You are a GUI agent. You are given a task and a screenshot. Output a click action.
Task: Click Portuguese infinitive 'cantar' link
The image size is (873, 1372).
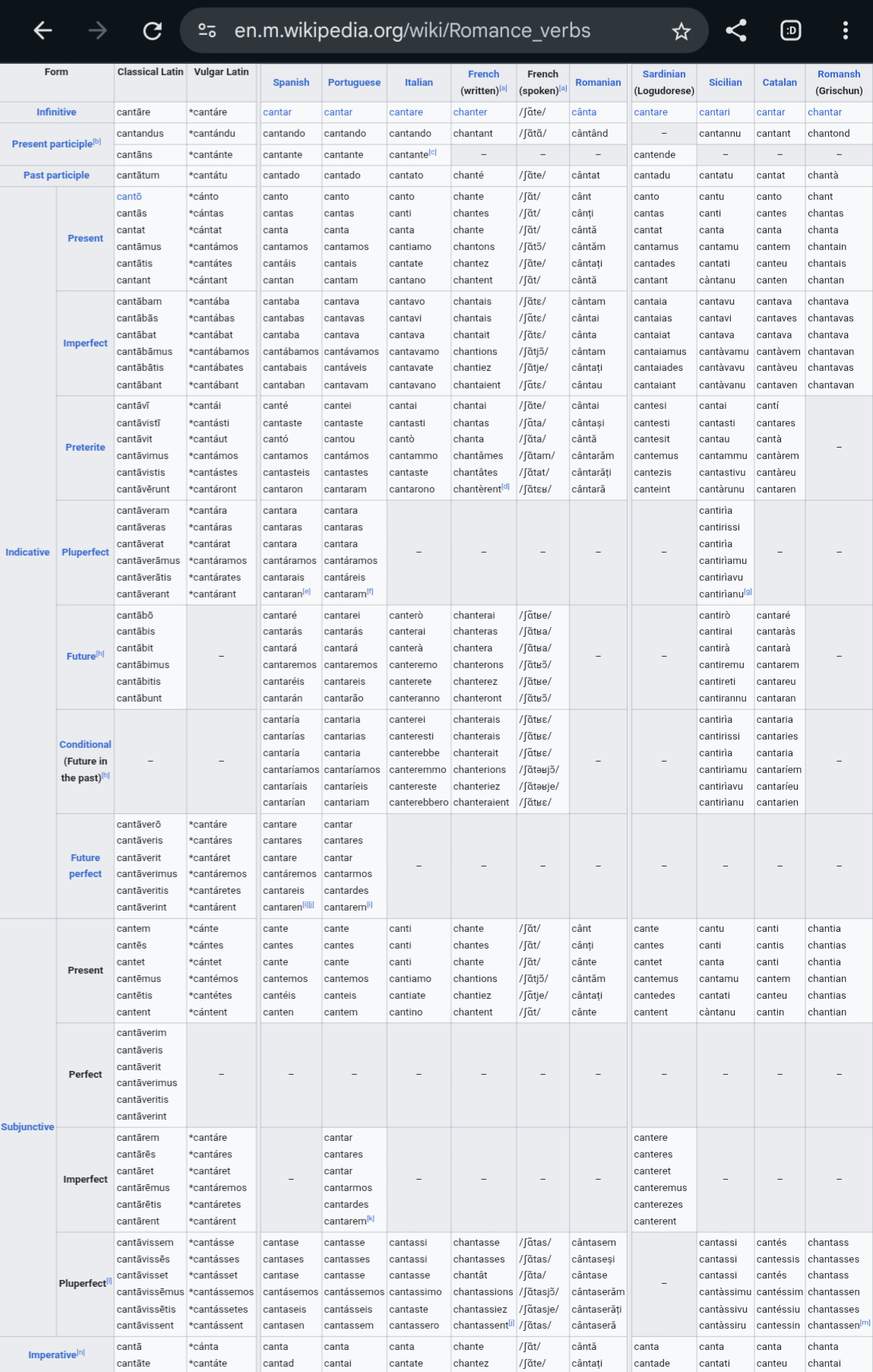pyautogui.click(x=338, y=112)
